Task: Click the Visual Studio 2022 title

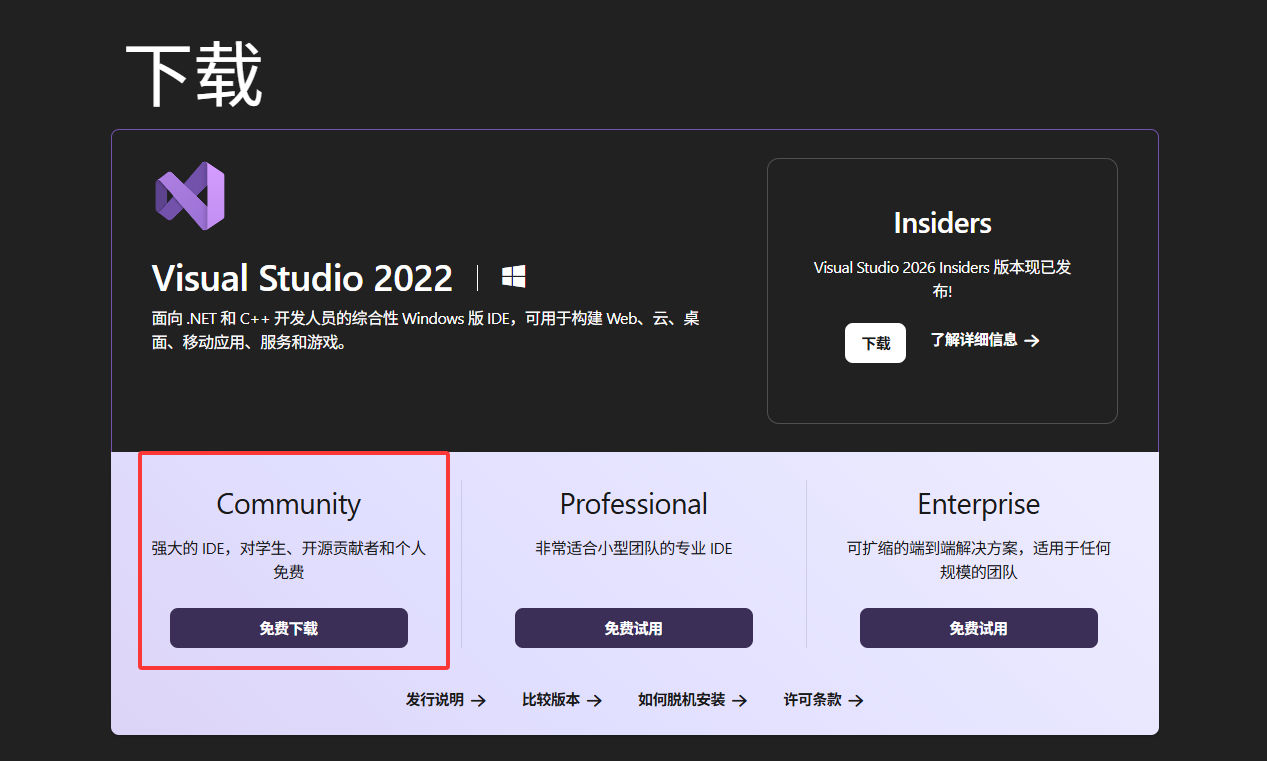Action: [x=302, y=278]
